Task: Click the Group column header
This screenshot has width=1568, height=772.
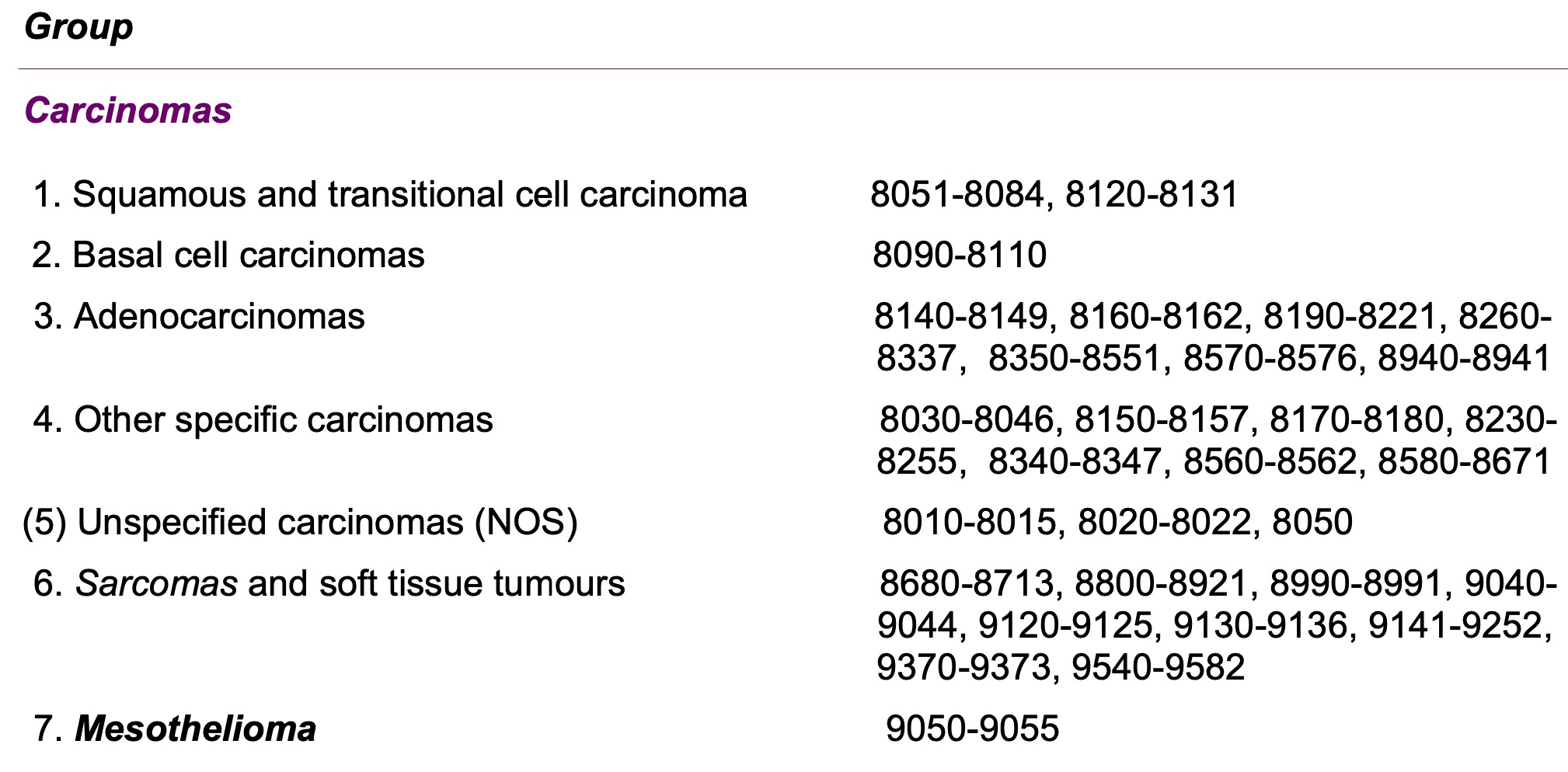Action: [x=78, y=28]
